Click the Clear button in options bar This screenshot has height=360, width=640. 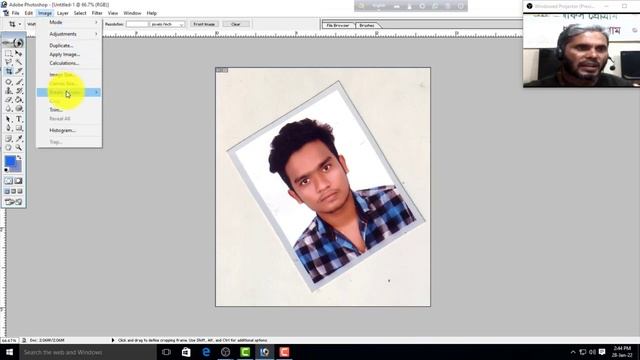236,24
